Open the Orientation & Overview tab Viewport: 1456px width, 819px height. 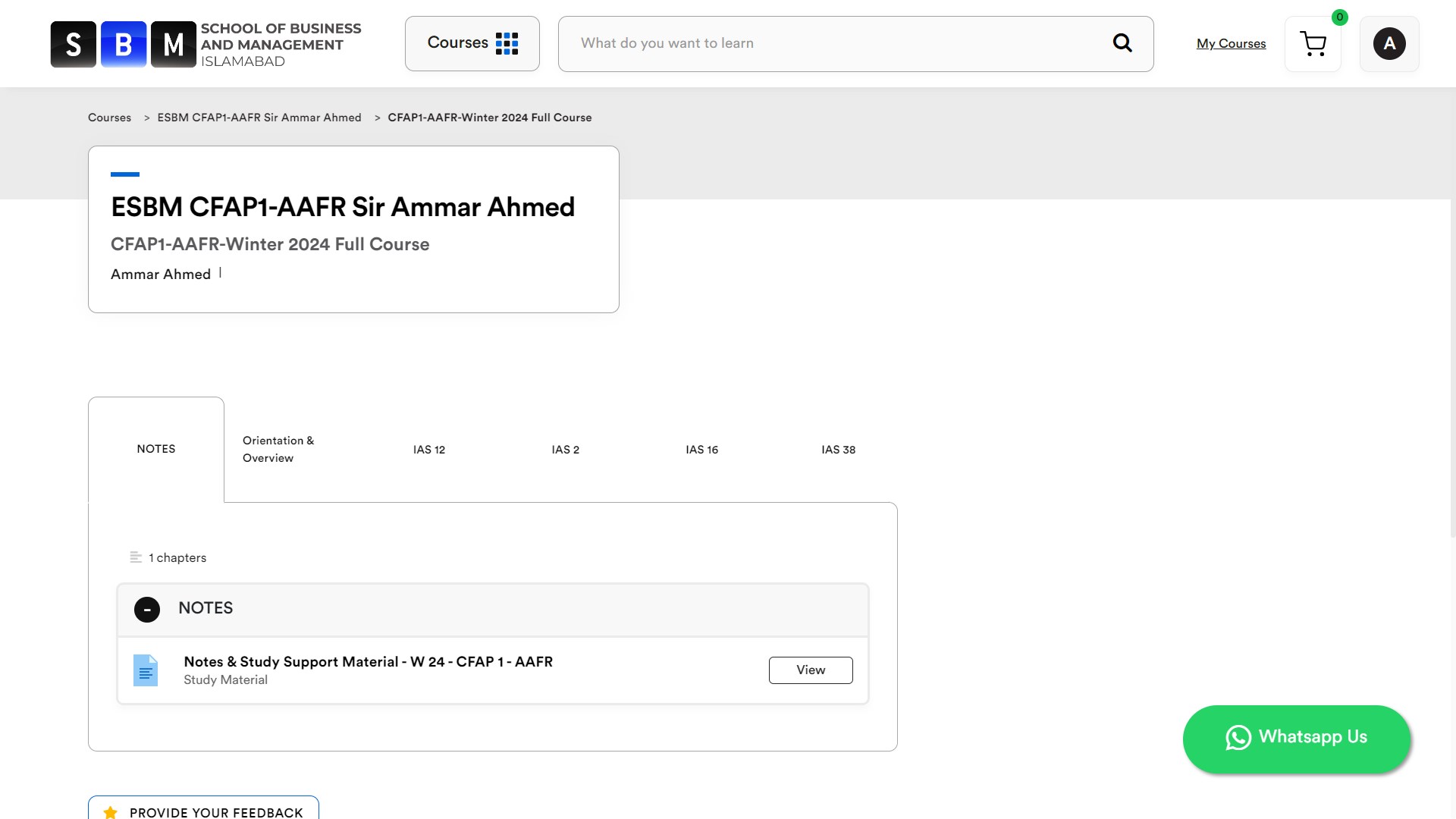(x=278, y=449)
